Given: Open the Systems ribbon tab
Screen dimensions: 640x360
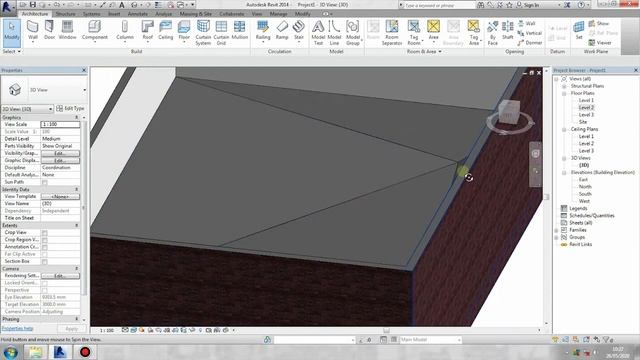Looking at the screenshot, I should (91, 14).
